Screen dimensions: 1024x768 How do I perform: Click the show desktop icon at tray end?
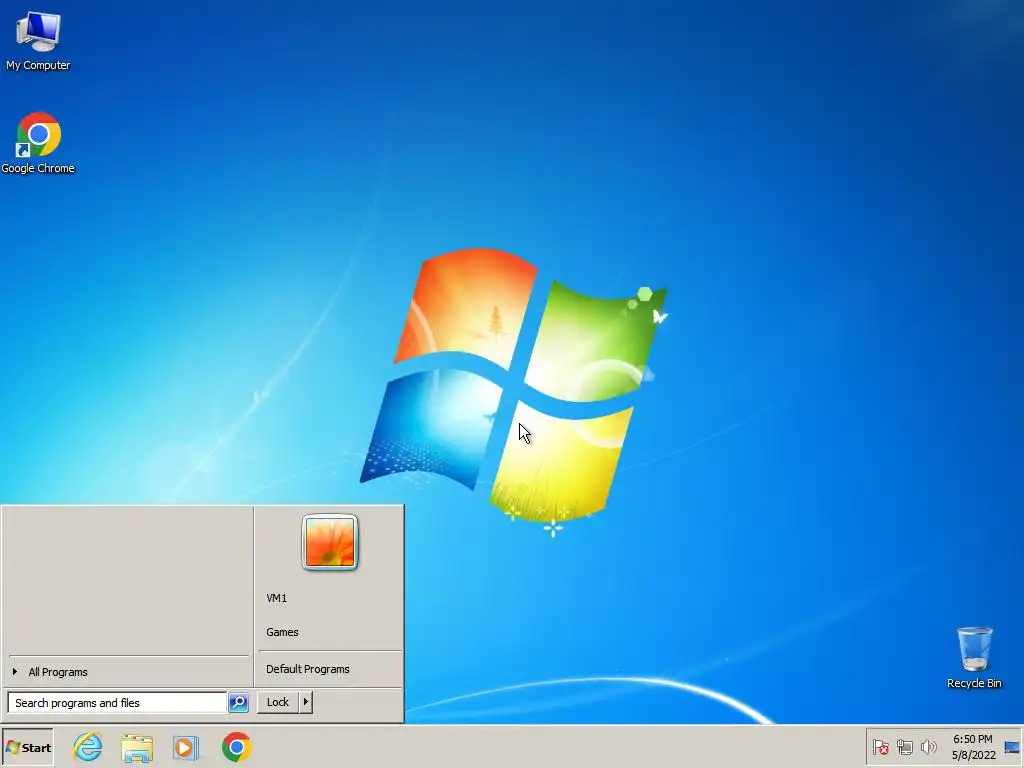coord(1012,747)
